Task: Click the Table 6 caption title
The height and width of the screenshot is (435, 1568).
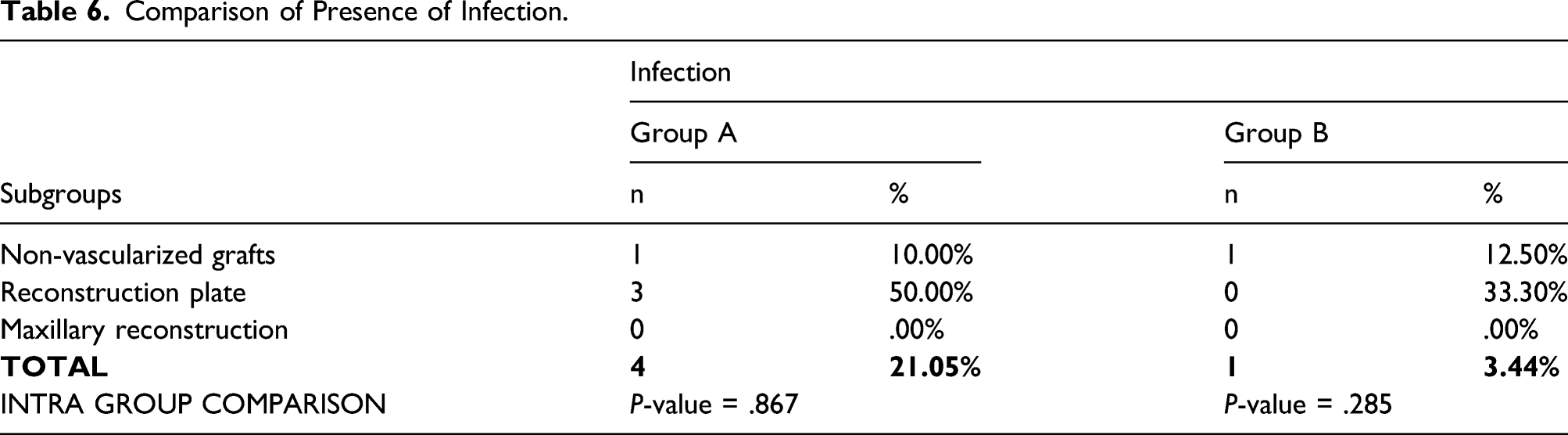Action: [285, 13]
